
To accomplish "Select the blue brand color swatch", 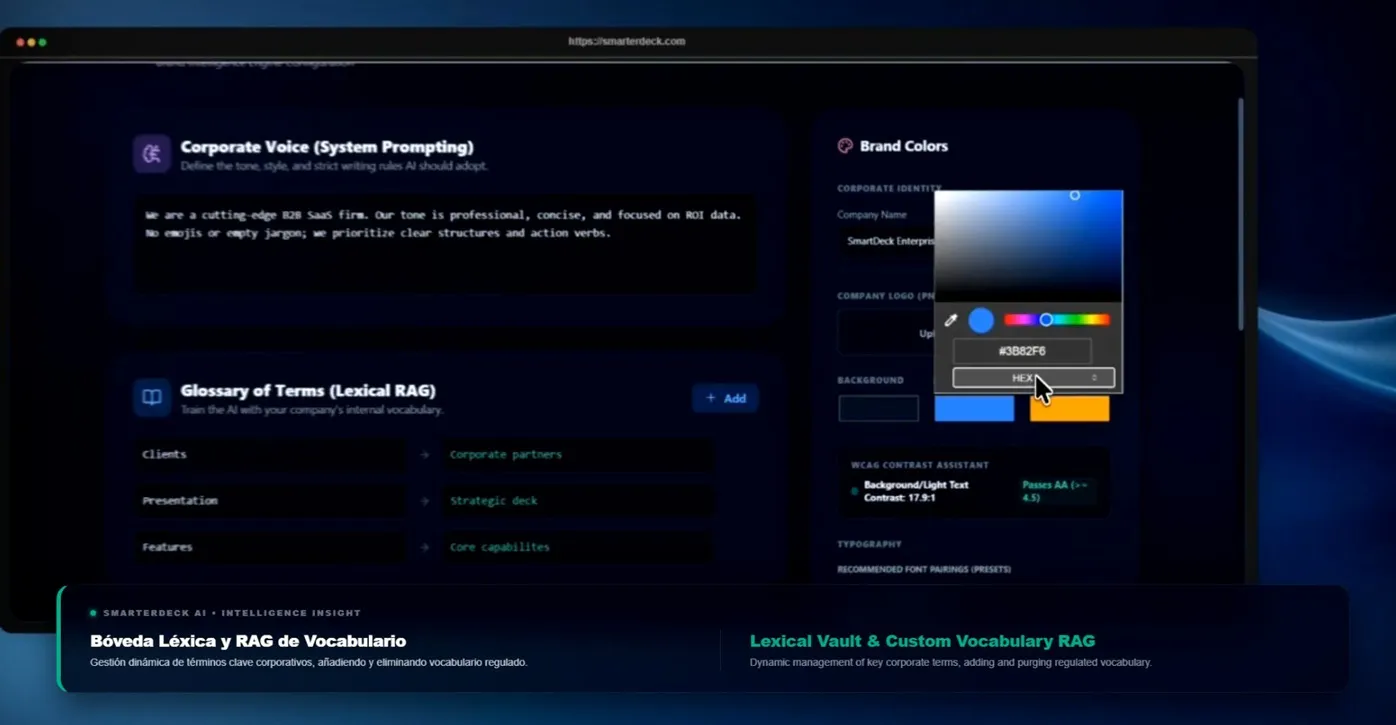I will [x=974, y=408].
